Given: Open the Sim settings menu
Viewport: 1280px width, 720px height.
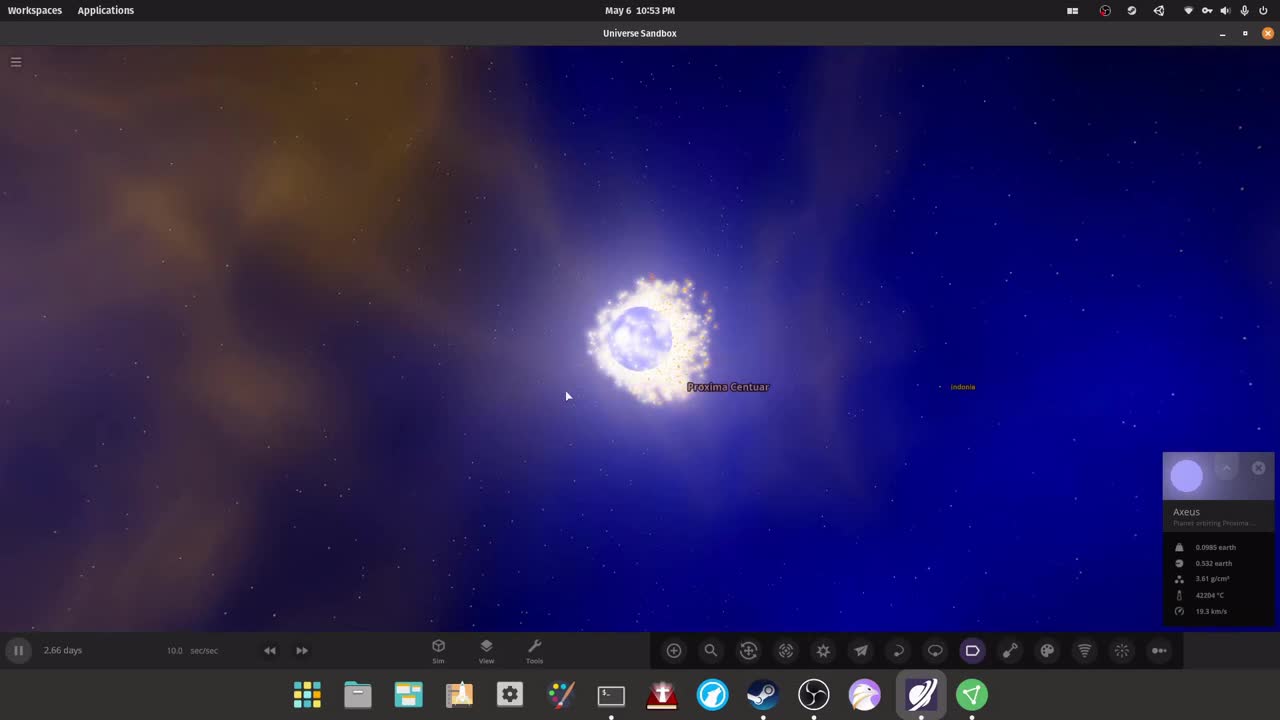Looking at the screenshot, I should coord(438,651).
